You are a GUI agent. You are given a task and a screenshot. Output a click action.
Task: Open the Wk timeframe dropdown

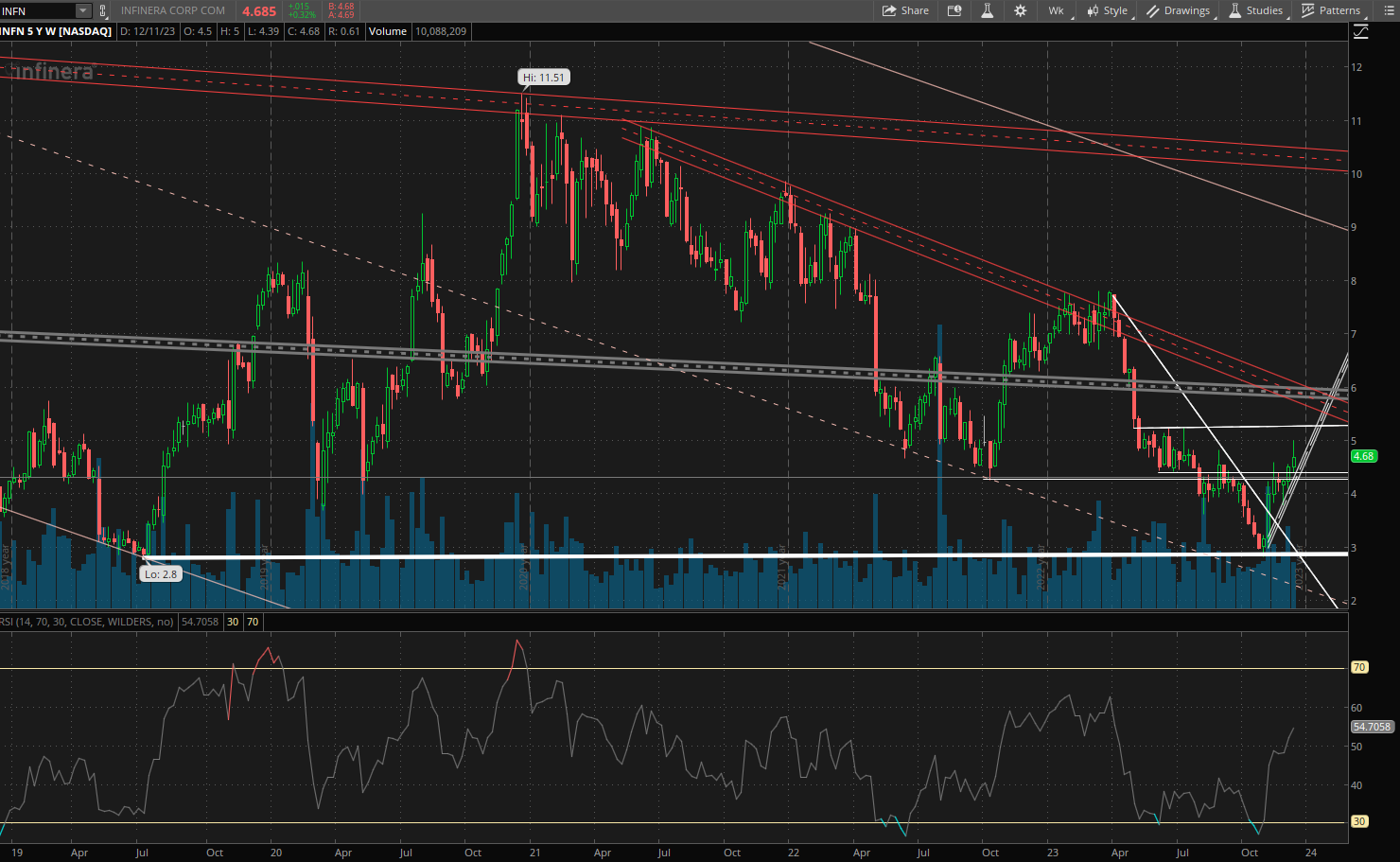[x=1056, y=10]
